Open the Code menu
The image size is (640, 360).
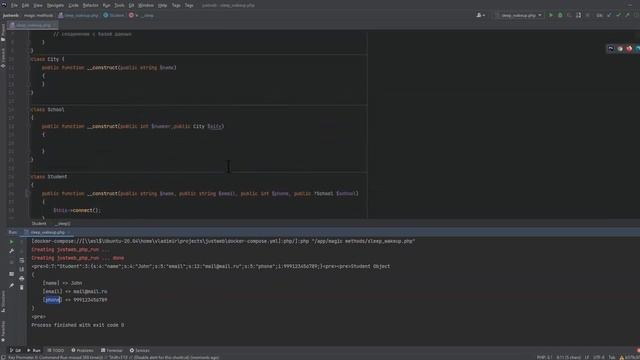pyautogui.click(x=73, y=5)
